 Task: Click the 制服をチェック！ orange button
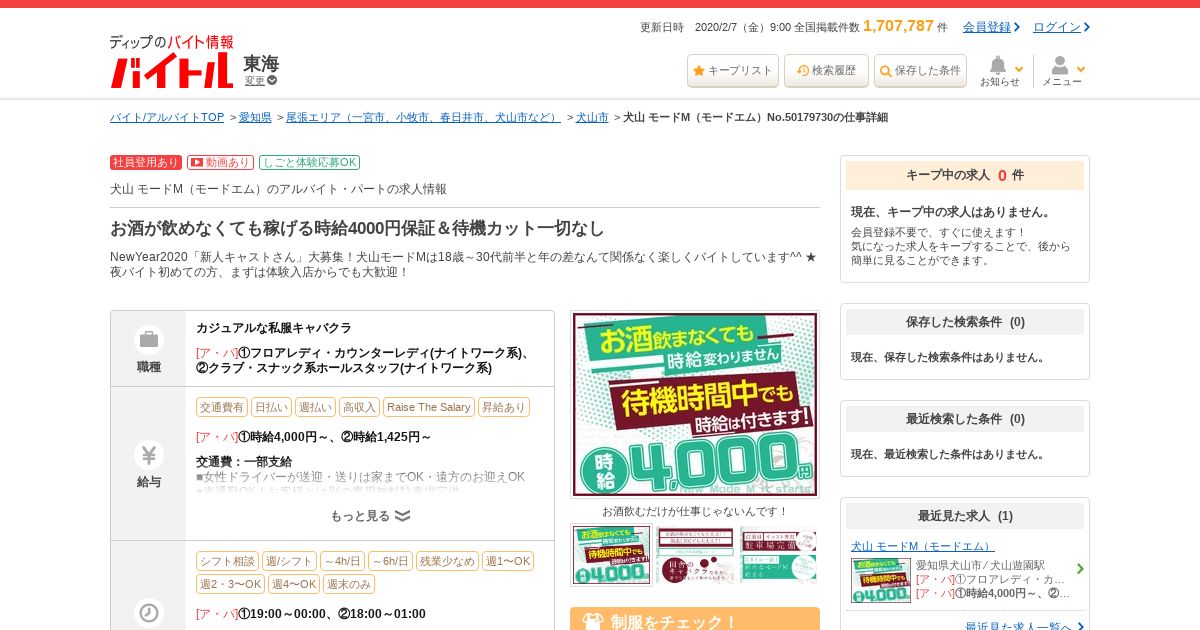point(695,620)
